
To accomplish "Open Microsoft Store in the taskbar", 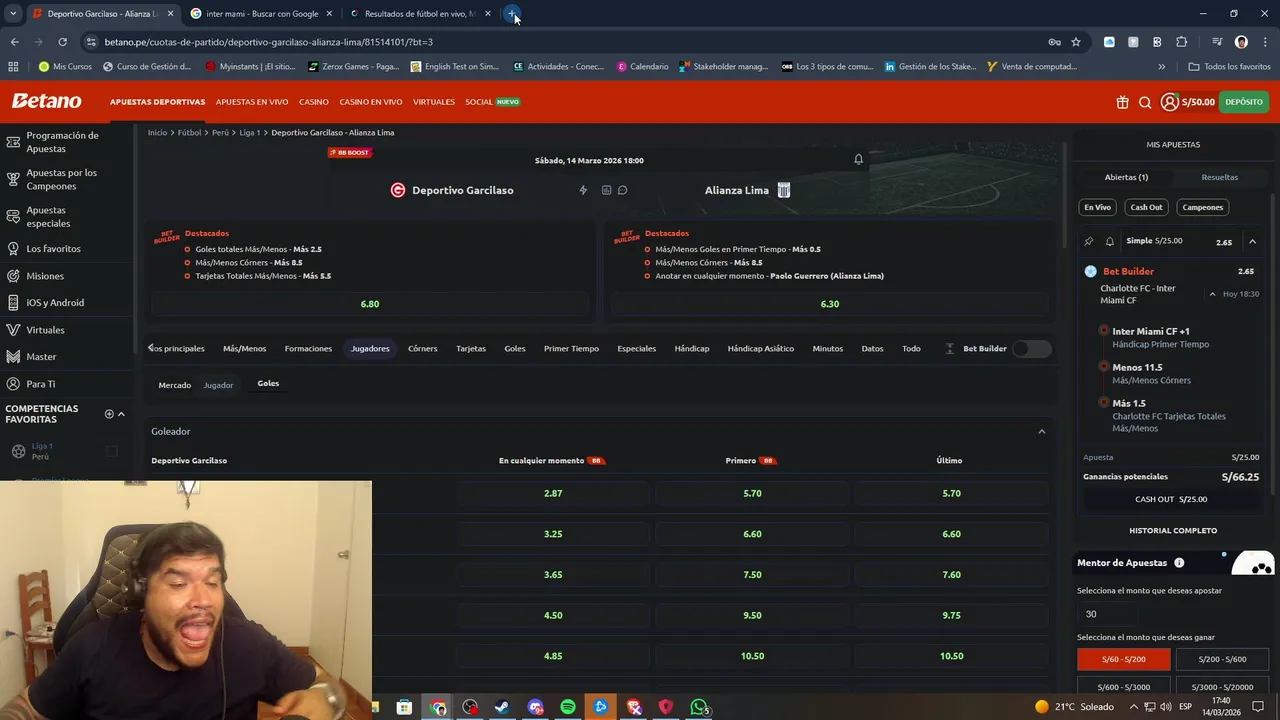I will coord(404,707).
